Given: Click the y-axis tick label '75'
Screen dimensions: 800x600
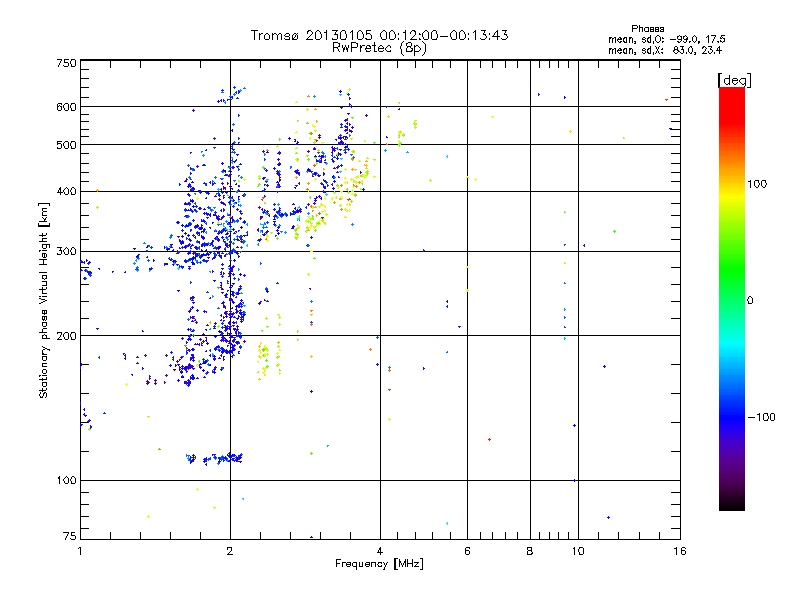Looking at the screenshot, I should tap(70, 536).
